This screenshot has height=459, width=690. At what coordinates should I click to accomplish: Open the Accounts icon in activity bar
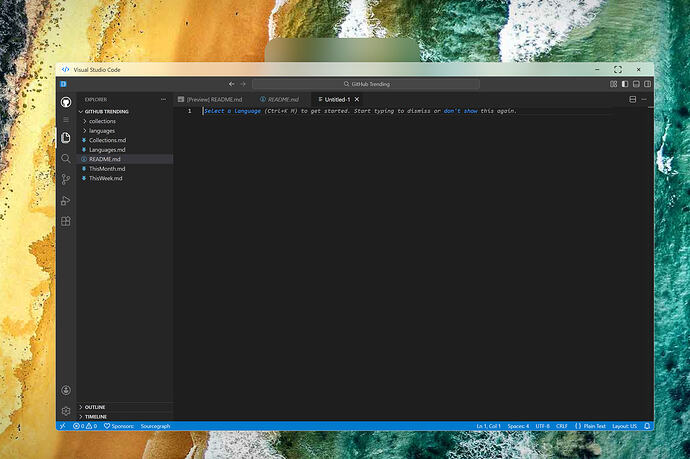[x=66, y=390]
